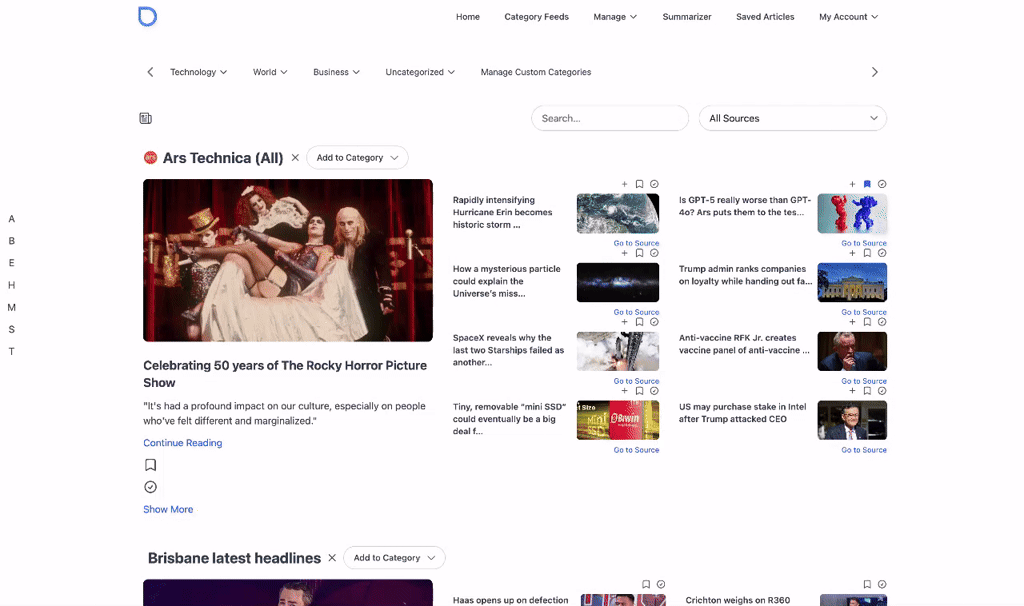The height and width of the screenshot is (606, 1024).
Task: Click plus icon above Hurricane Erin article
Action: pos(624,184)
